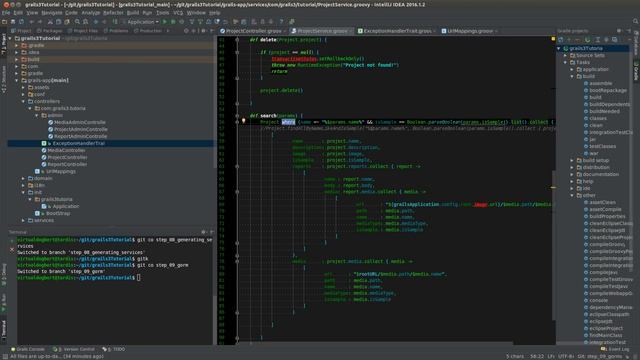This screenshot has width=640, height=360.
Task: Toggle the Run tool window stripe button
Action: pos(4,302)
